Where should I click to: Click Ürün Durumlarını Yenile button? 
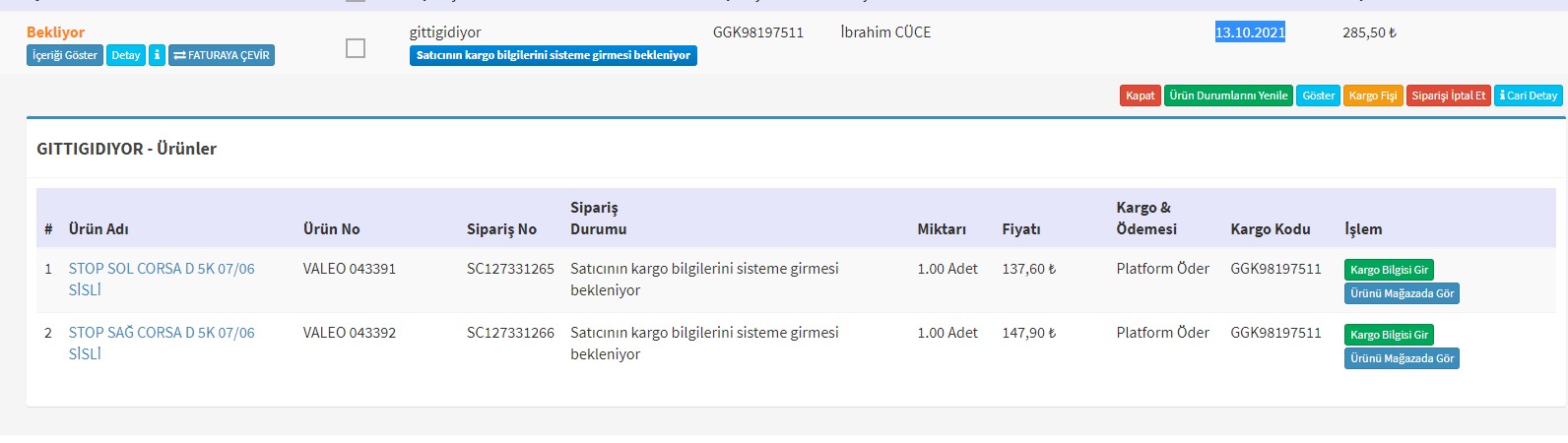[1228, 95]
